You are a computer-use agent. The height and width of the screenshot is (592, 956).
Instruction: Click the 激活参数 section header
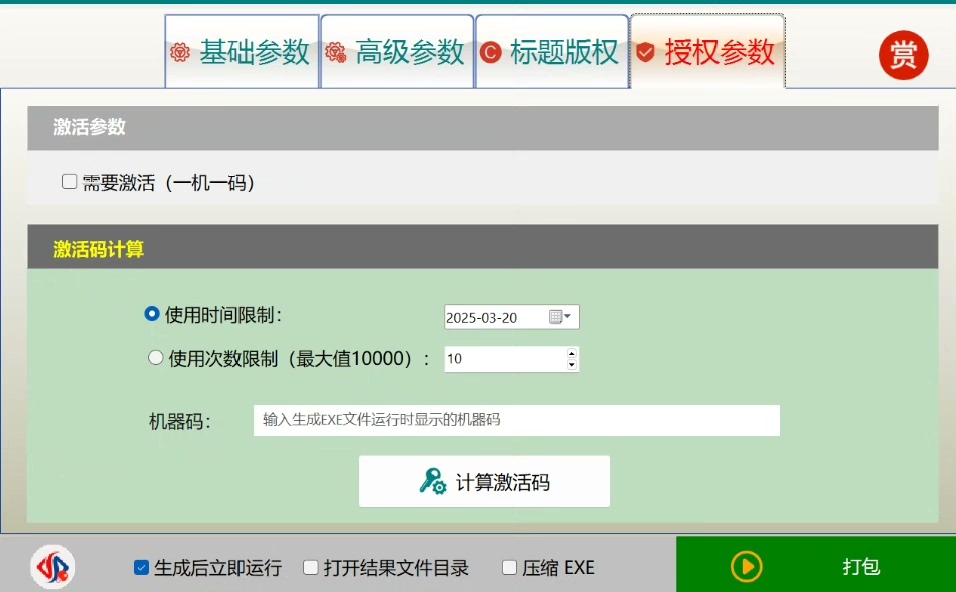point(482,128)
